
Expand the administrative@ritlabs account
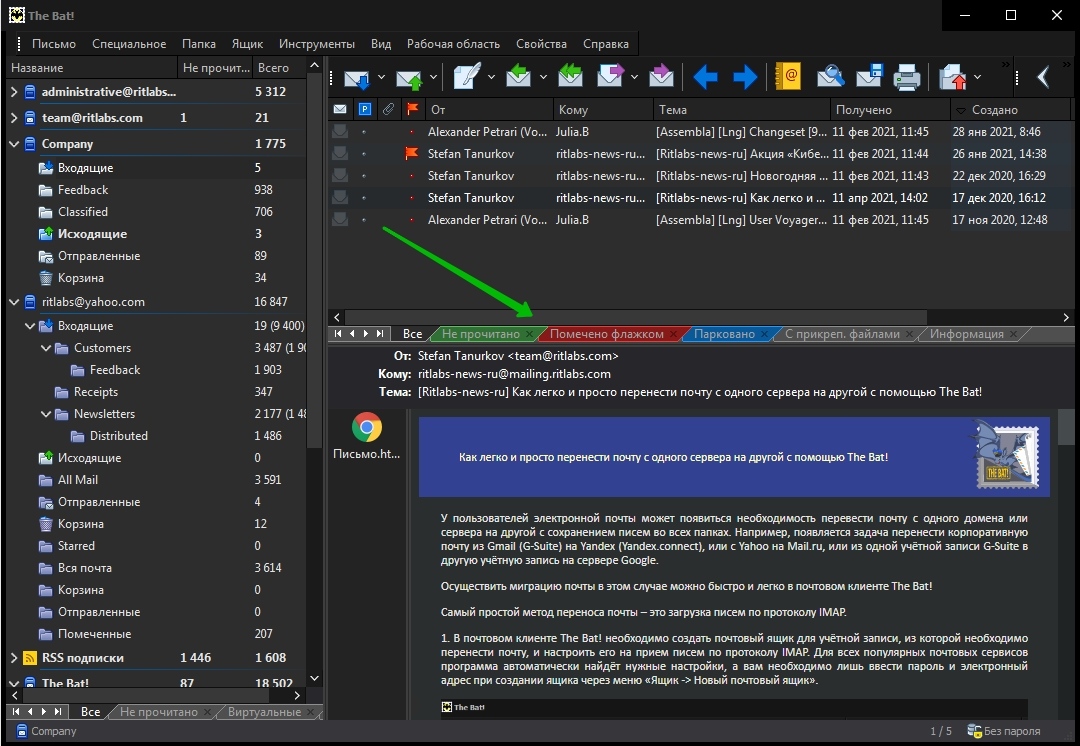pyautogui.click(x=14, y=92)
